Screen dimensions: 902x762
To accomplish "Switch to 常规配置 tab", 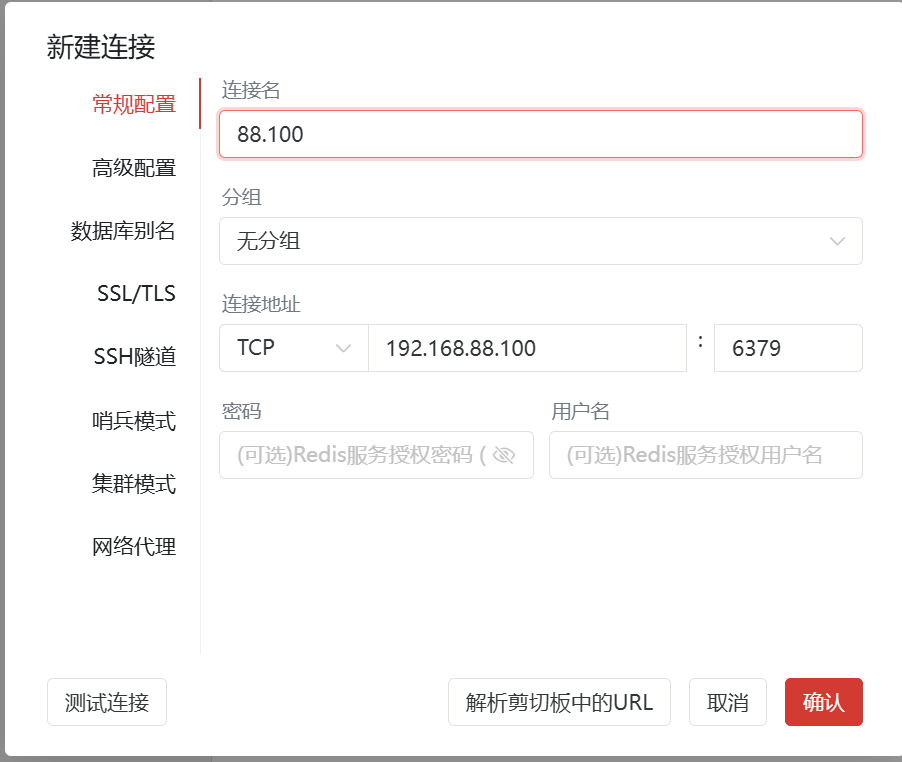I will click(134, 104).
